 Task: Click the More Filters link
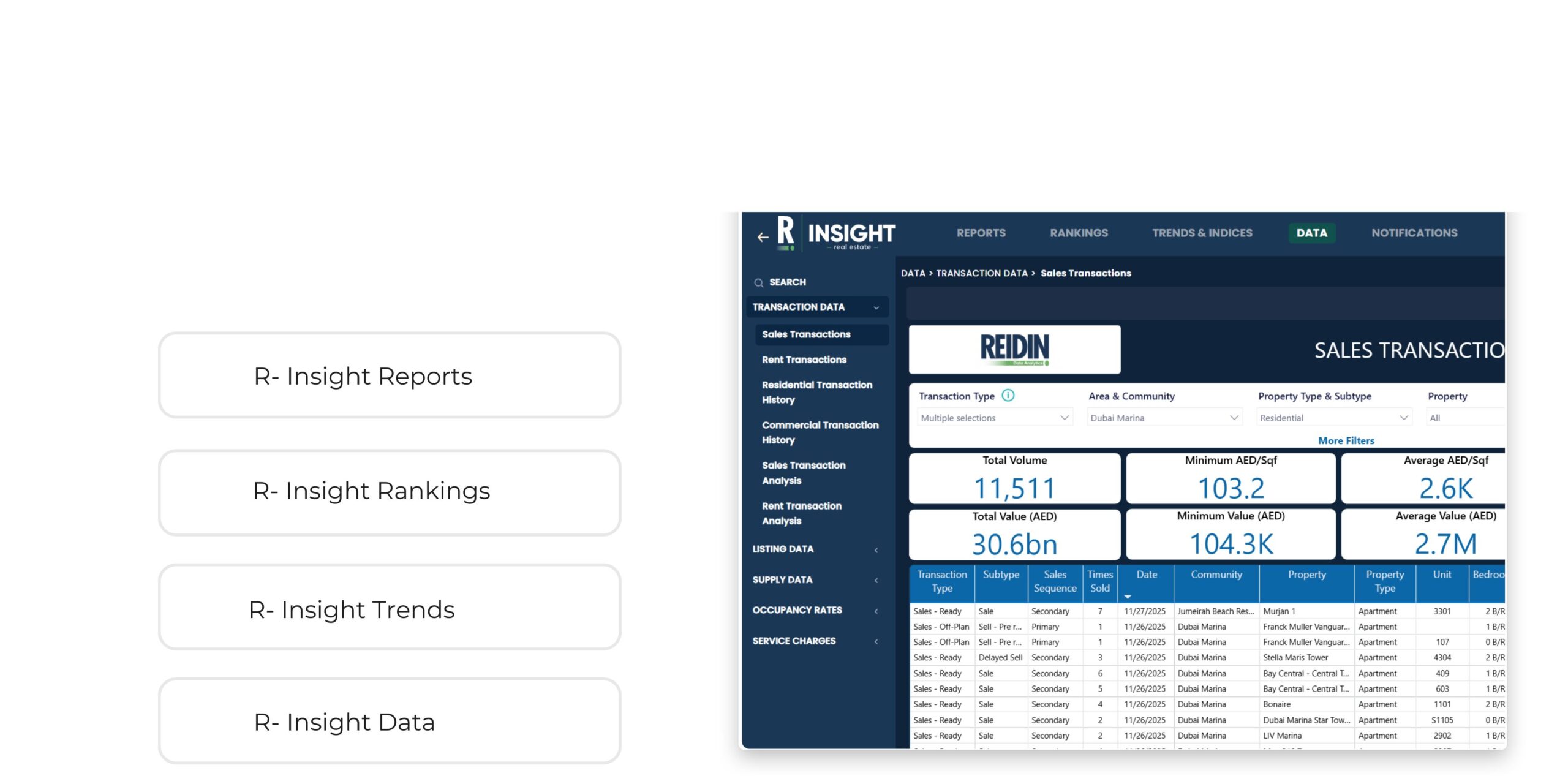(1346, 440)
